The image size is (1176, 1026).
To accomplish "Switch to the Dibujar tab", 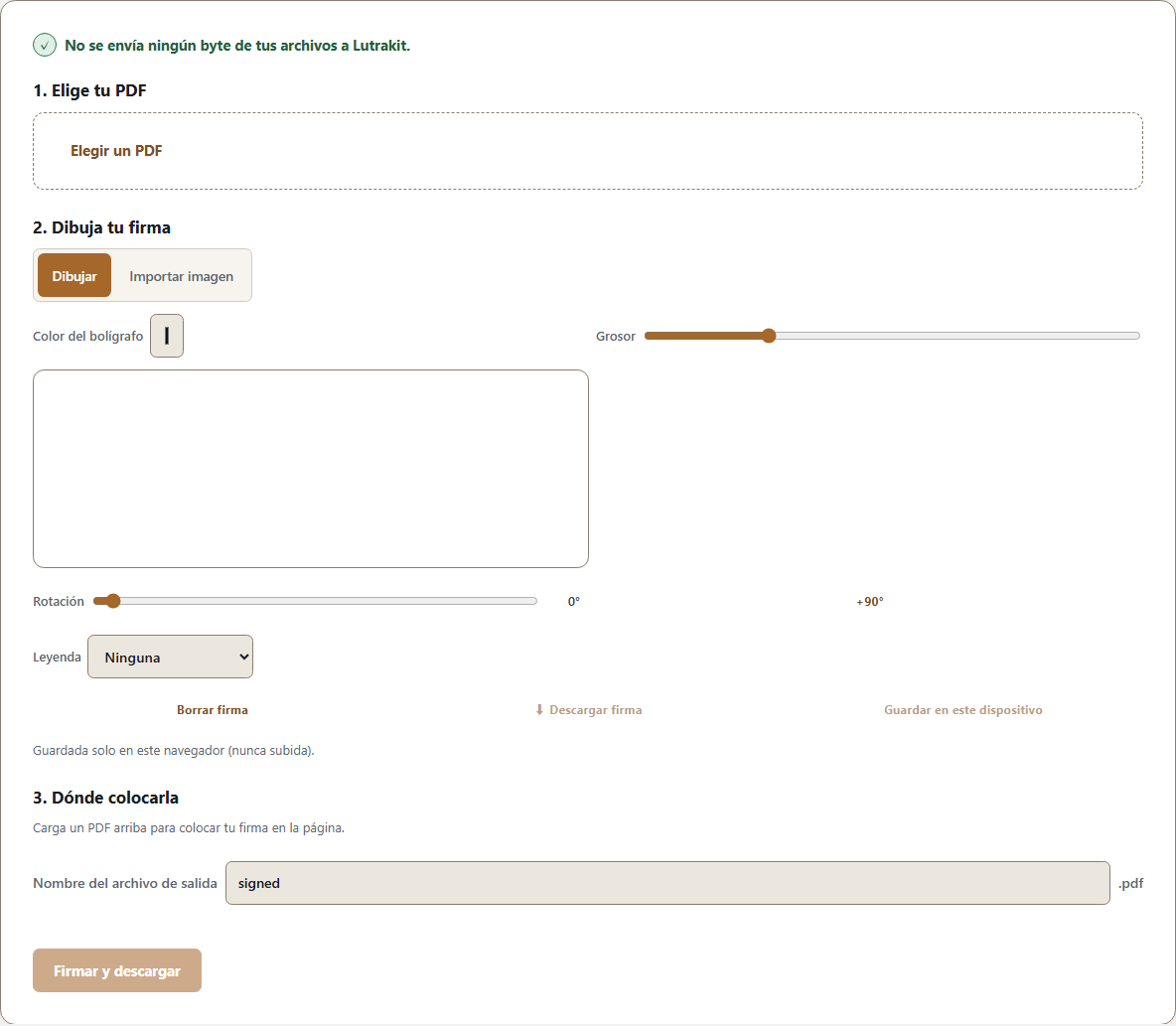I will tap(74, 275).
